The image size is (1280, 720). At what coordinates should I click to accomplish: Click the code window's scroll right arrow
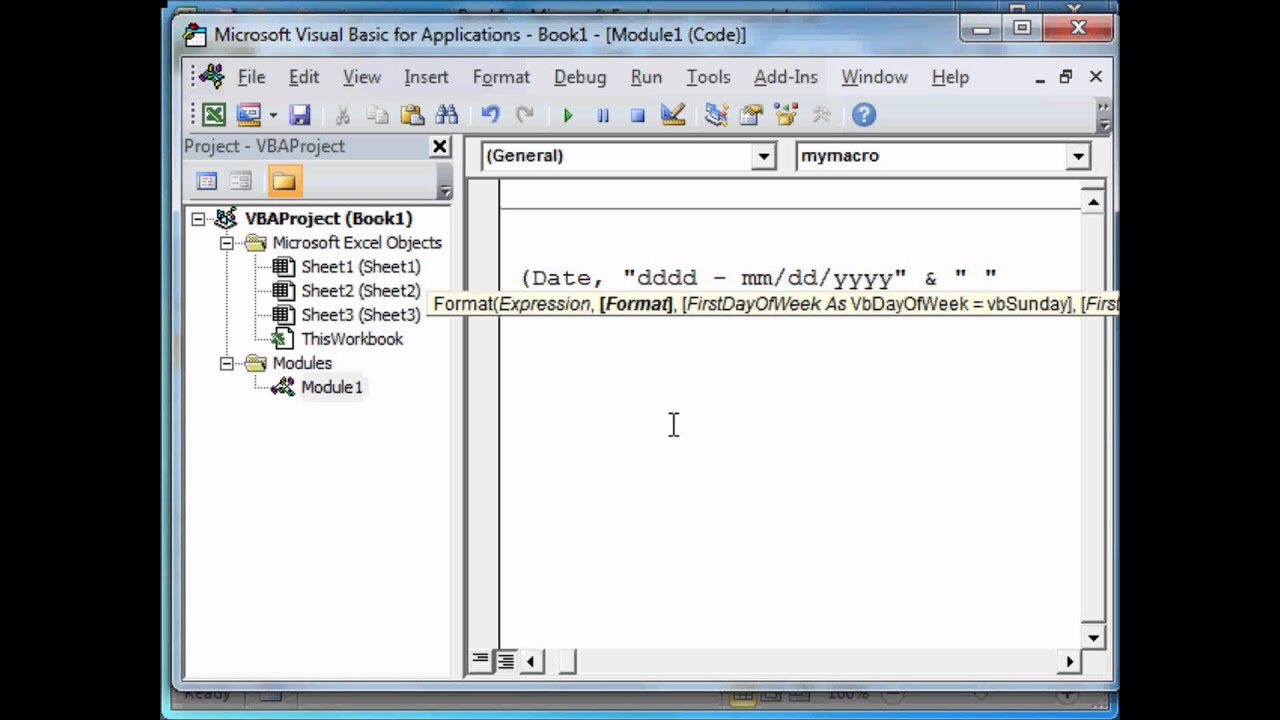(x=1069, y=660)
